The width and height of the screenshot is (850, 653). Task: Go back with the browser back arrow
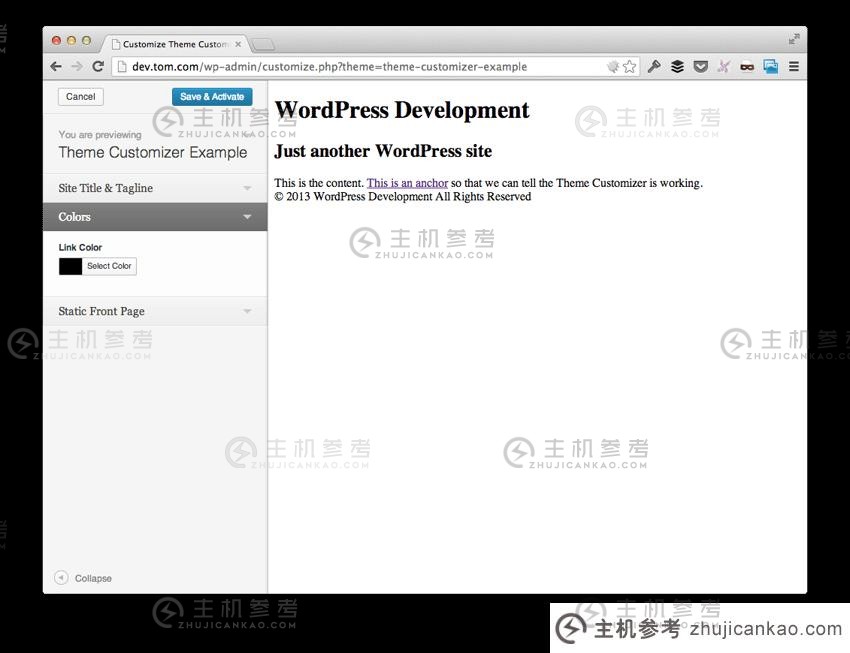56,67
